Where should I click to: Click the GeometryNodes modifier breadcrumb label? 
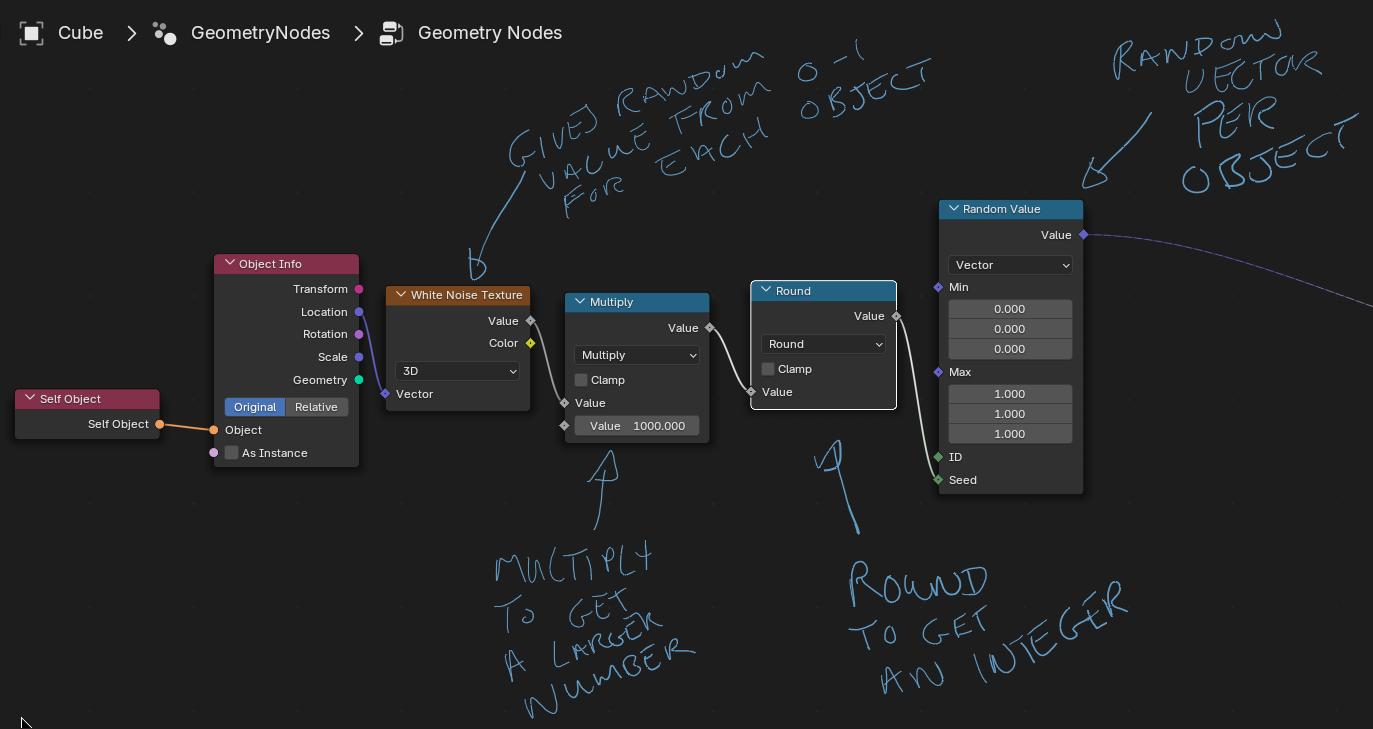[261, 33]
